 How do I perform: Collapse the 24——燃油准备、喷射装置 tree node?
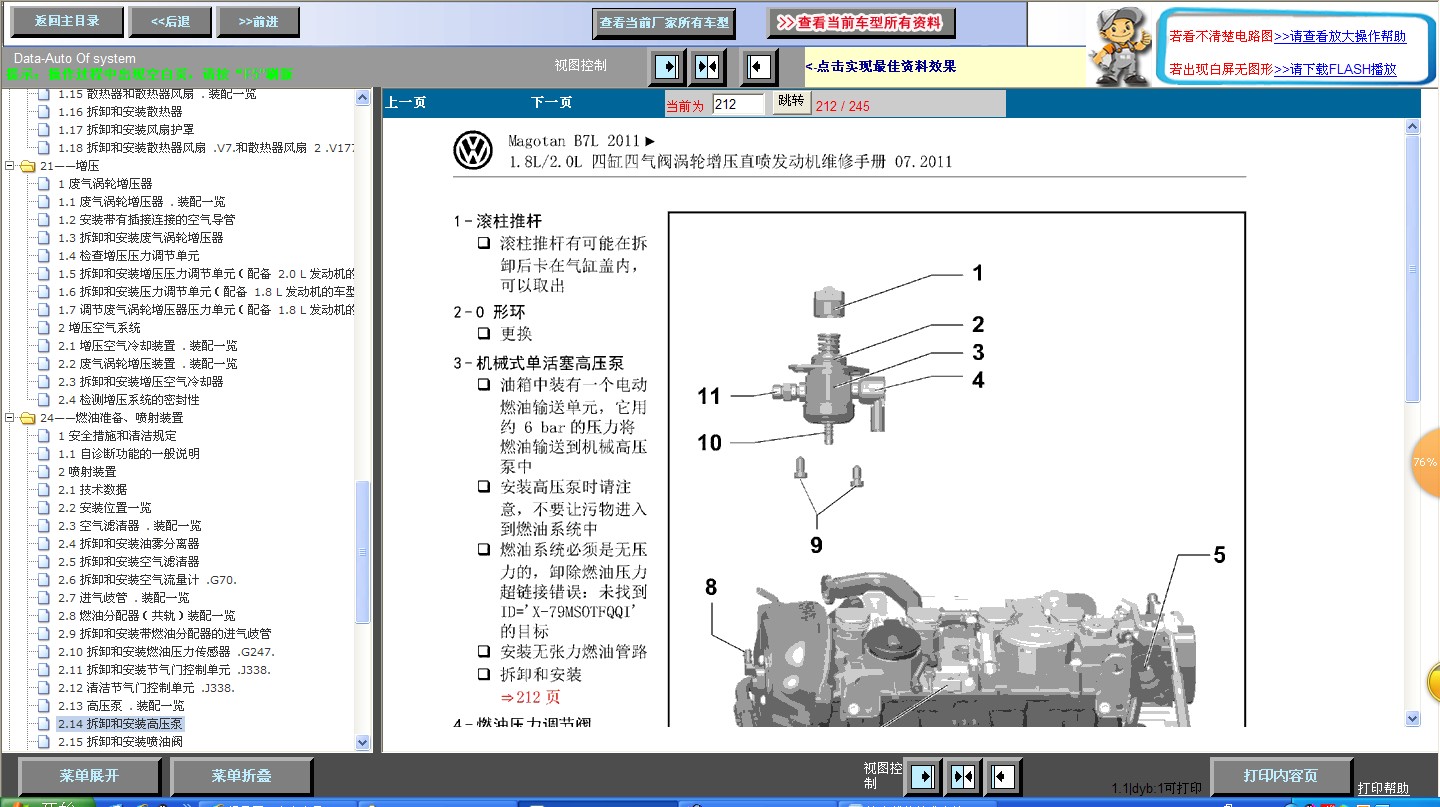coord(11,418)
